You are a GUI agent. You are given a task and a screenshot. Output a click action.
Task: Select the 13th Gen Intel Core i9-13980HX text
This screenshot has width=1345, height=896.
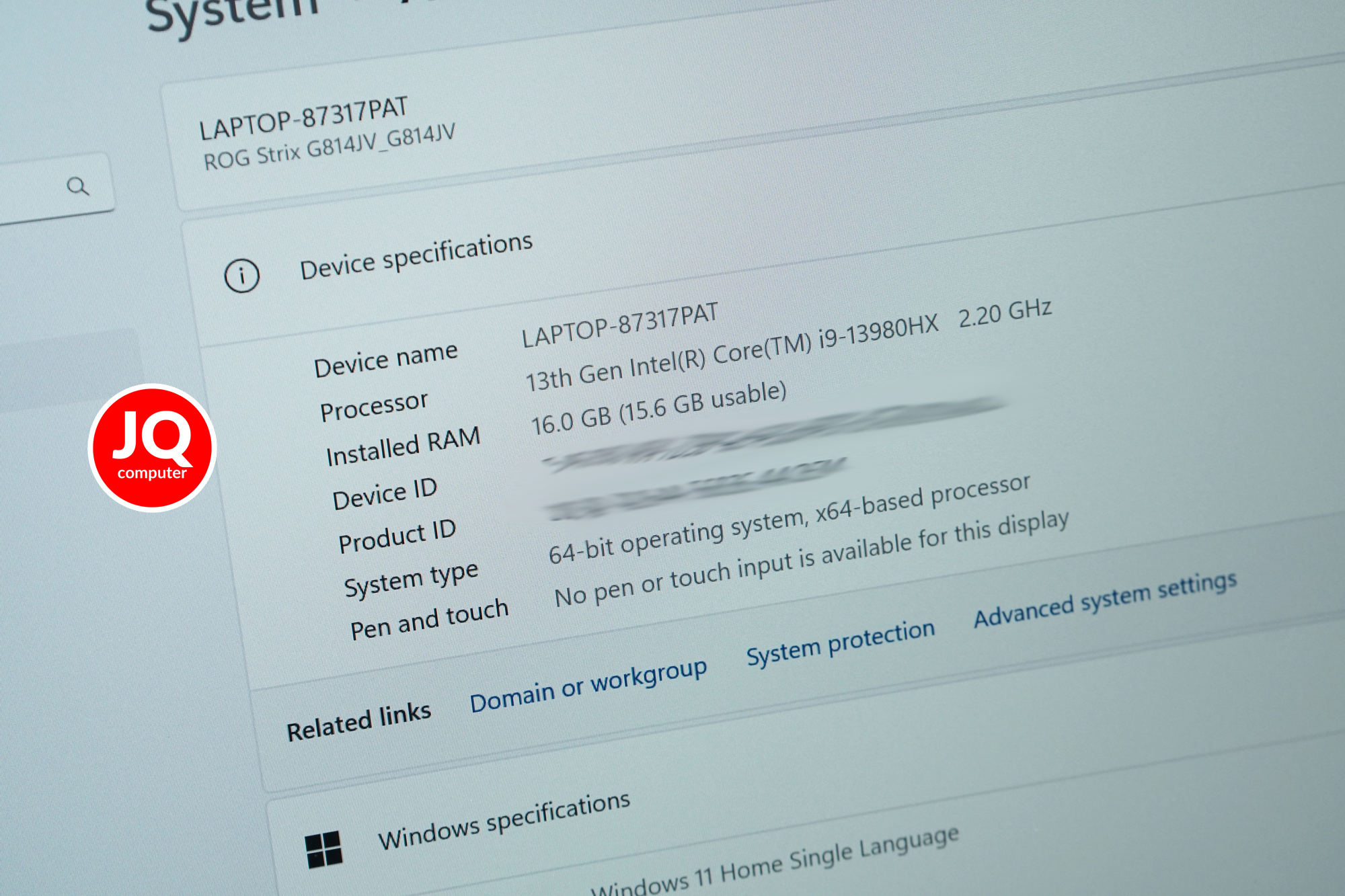click(732, 352)
